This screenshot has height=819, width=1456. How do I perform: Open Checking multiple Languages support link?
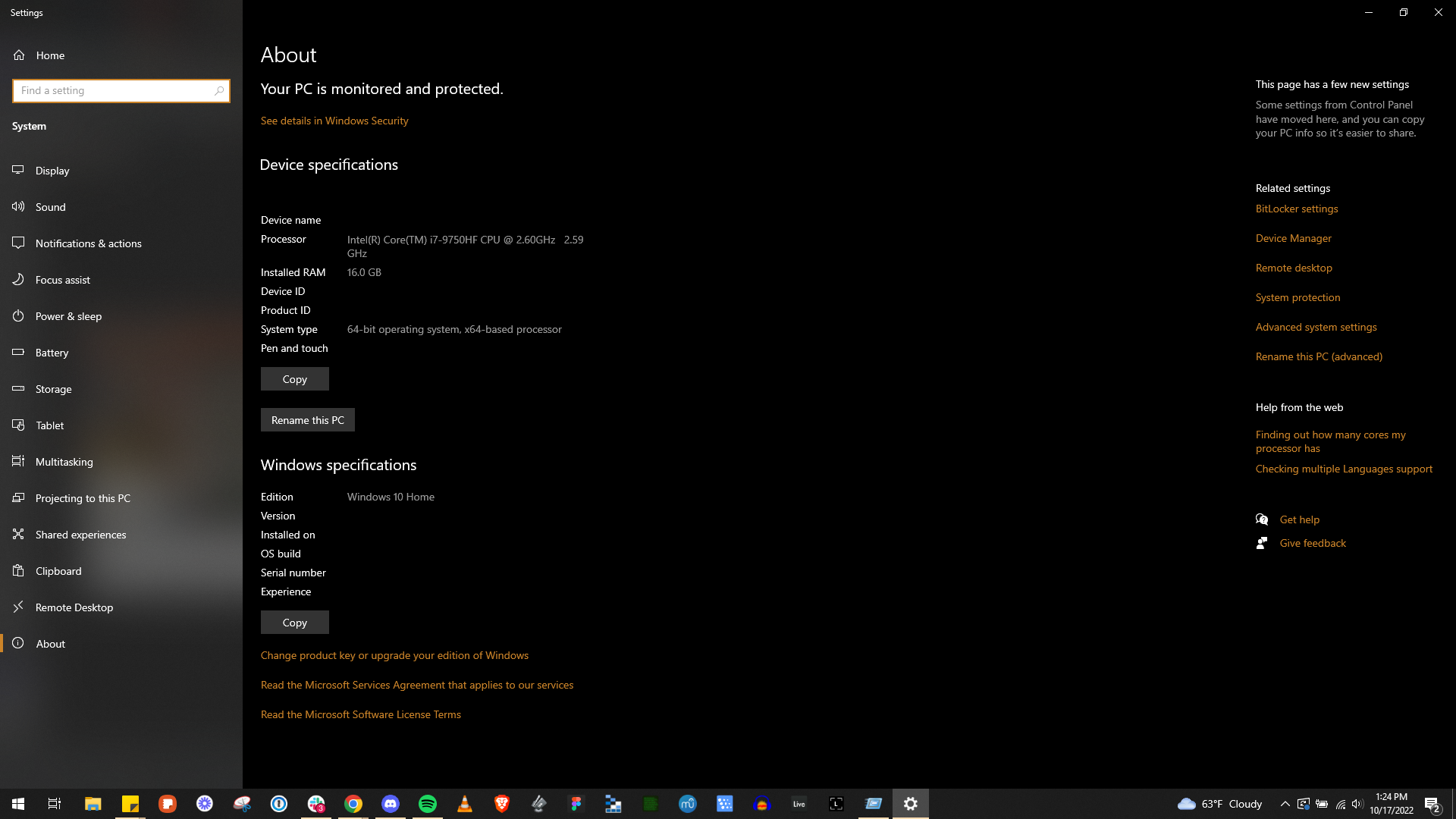[x=1344, y=469]
